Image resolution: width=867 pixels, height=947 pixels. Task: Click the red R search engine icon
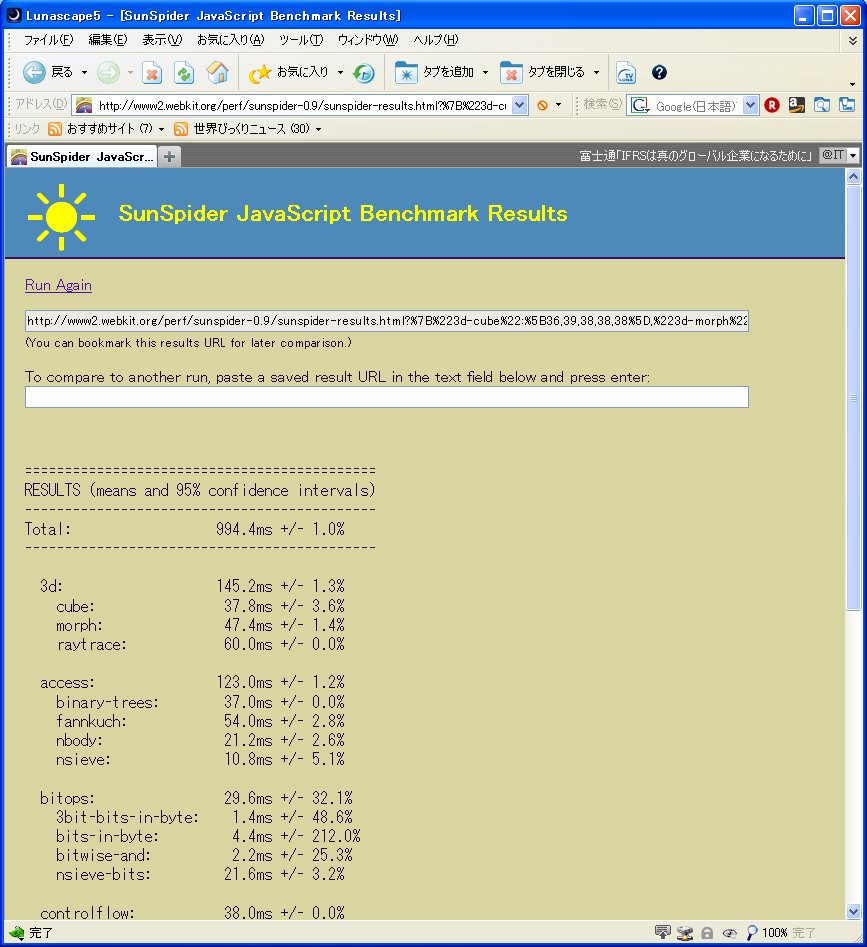pyautogui.click(x=772, y=105)
